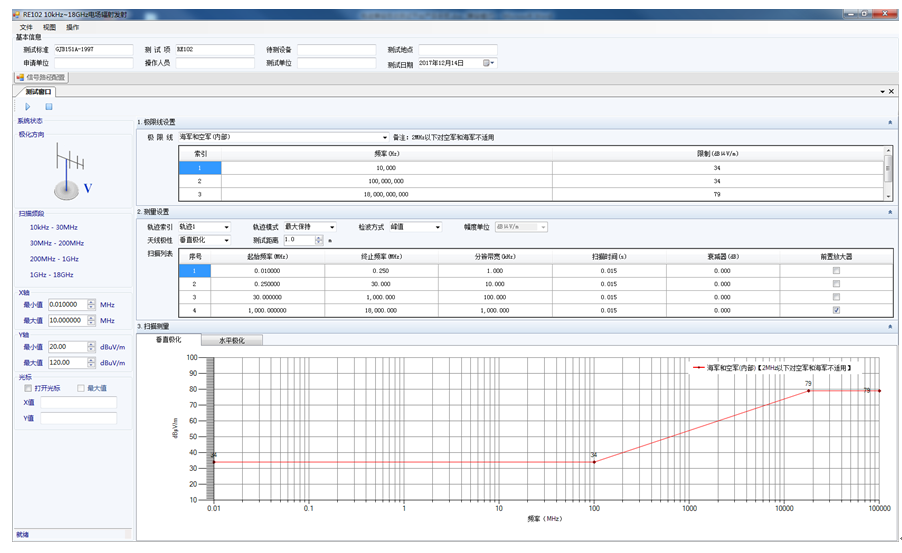Collapse the 3.扫描测量 section

890,326
